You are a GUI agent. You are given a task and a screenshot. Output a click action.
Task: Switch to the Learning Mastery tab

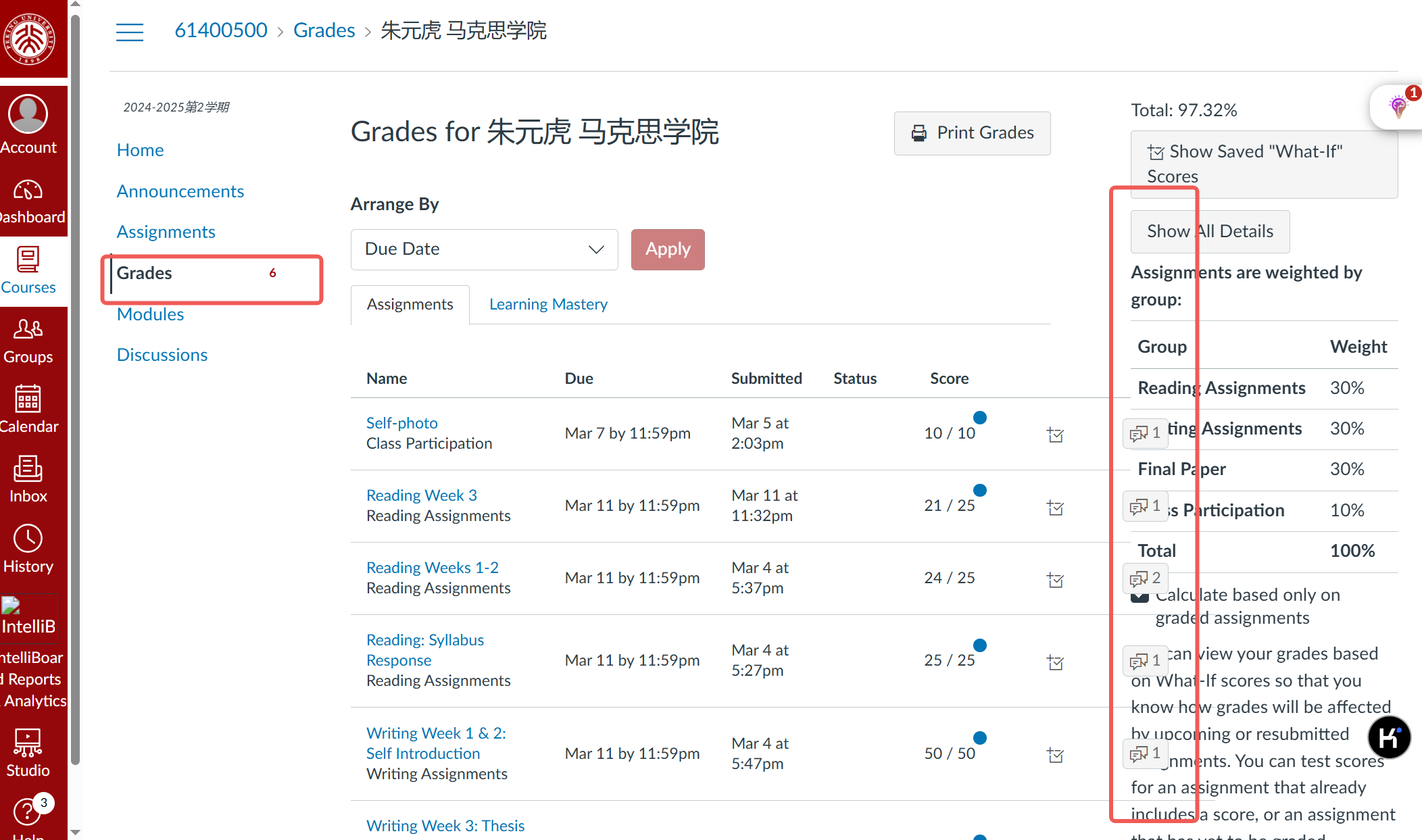pyautogui.click(x=548, y=304)
